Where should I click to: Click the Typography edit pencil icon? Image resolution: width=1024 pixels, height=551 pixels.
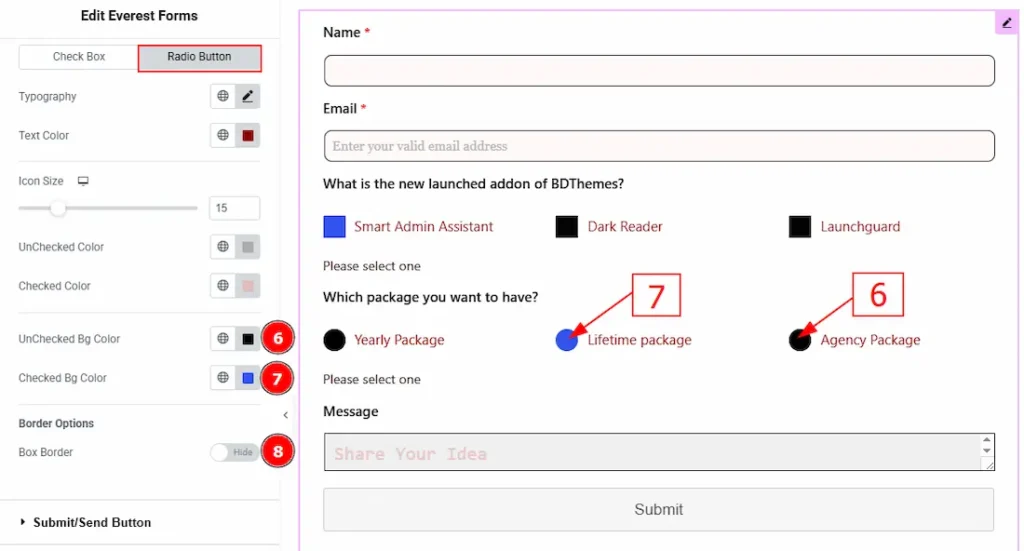pos(248,97)
